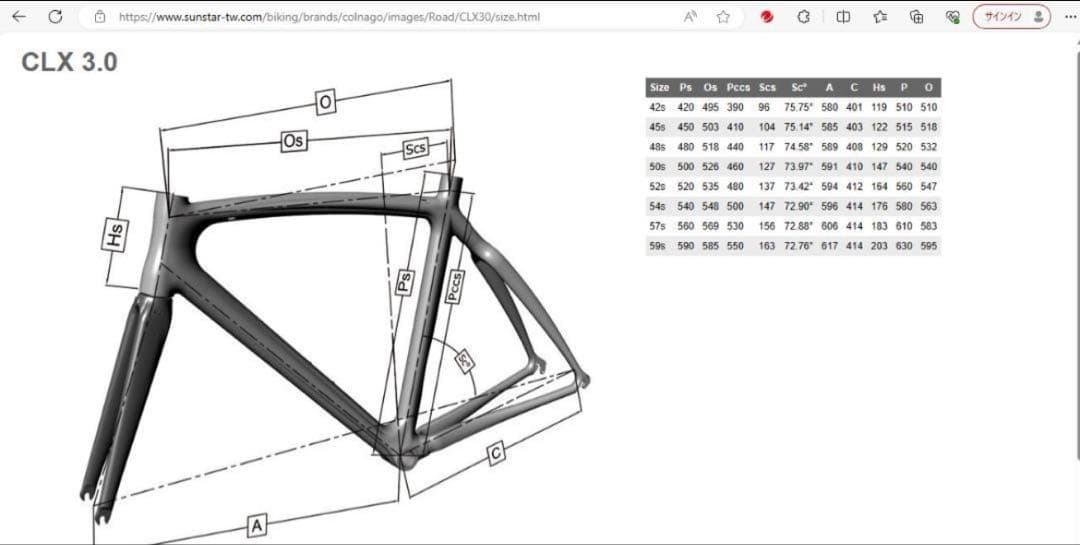This screenshot has height=545, width=1080.
Task: Add this page to favorites star
Action: pyautogui.click(x=723, y=17)
